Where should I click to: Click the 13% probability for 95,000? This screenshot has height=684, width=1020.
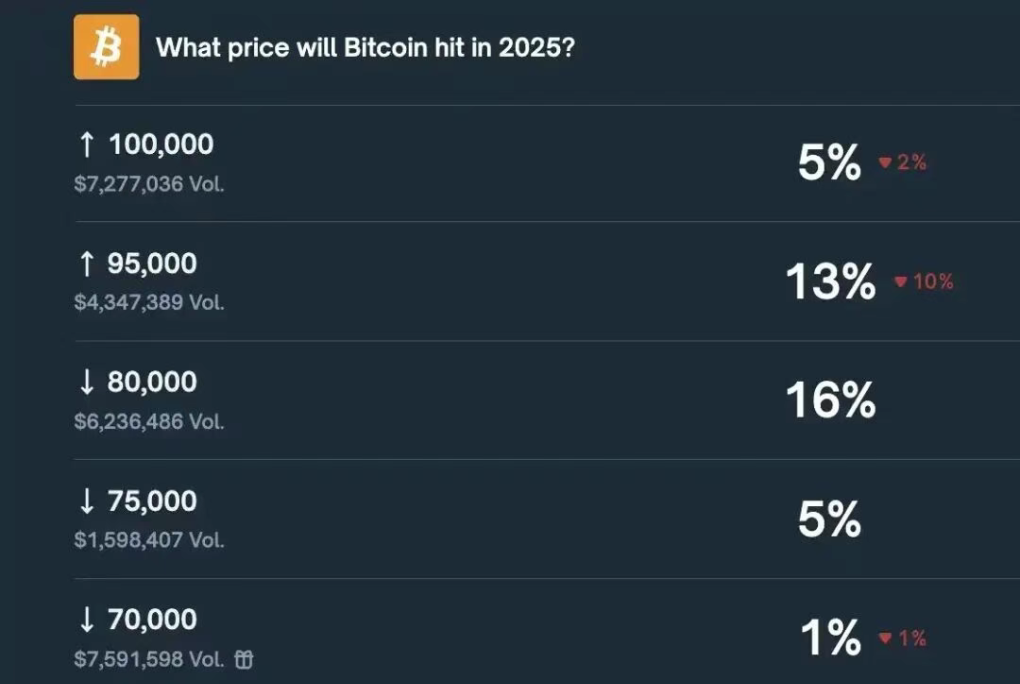[831, 282]
